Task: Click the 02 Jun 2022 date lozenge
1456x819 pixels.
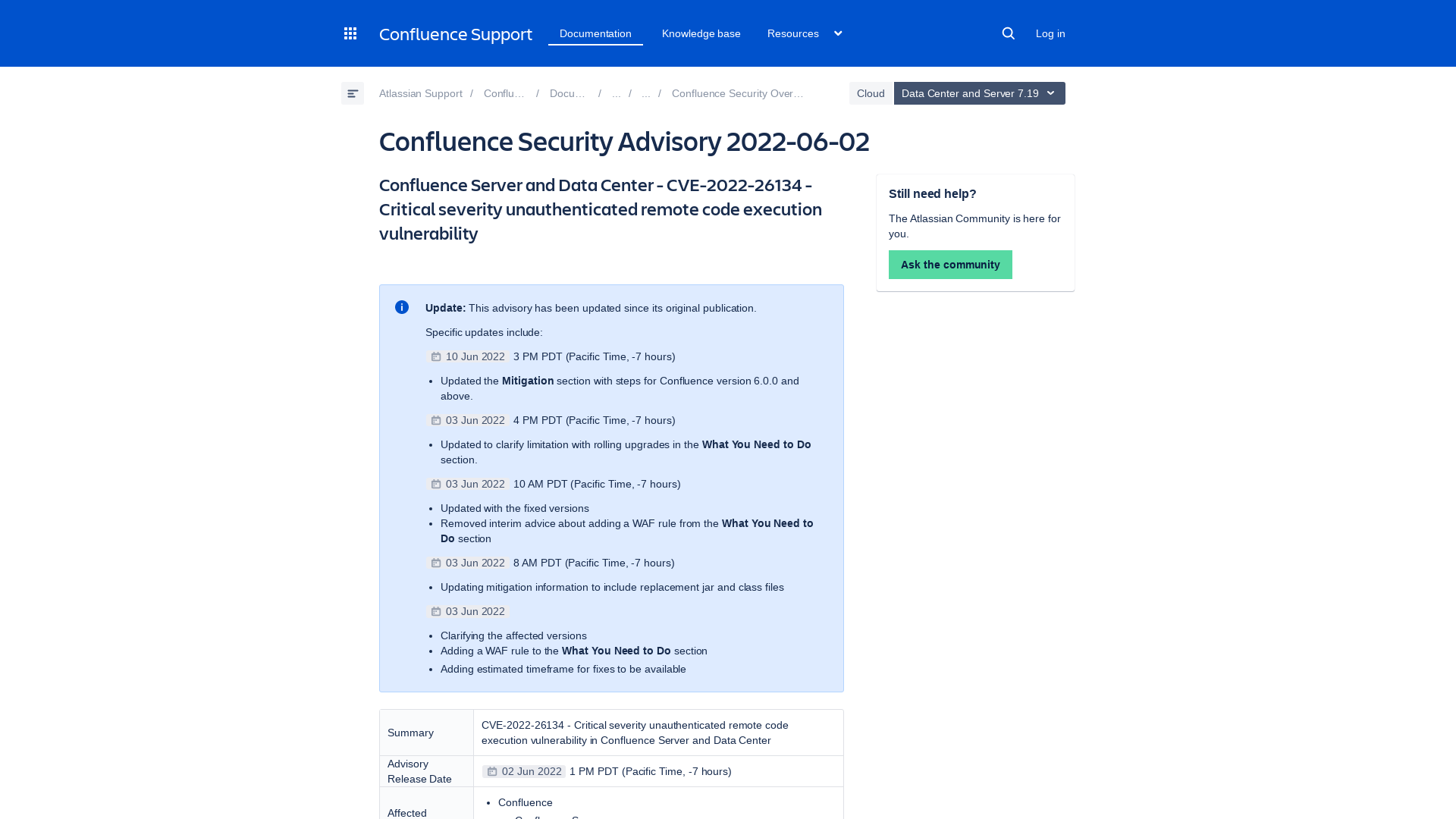Action: click(532, 770)
